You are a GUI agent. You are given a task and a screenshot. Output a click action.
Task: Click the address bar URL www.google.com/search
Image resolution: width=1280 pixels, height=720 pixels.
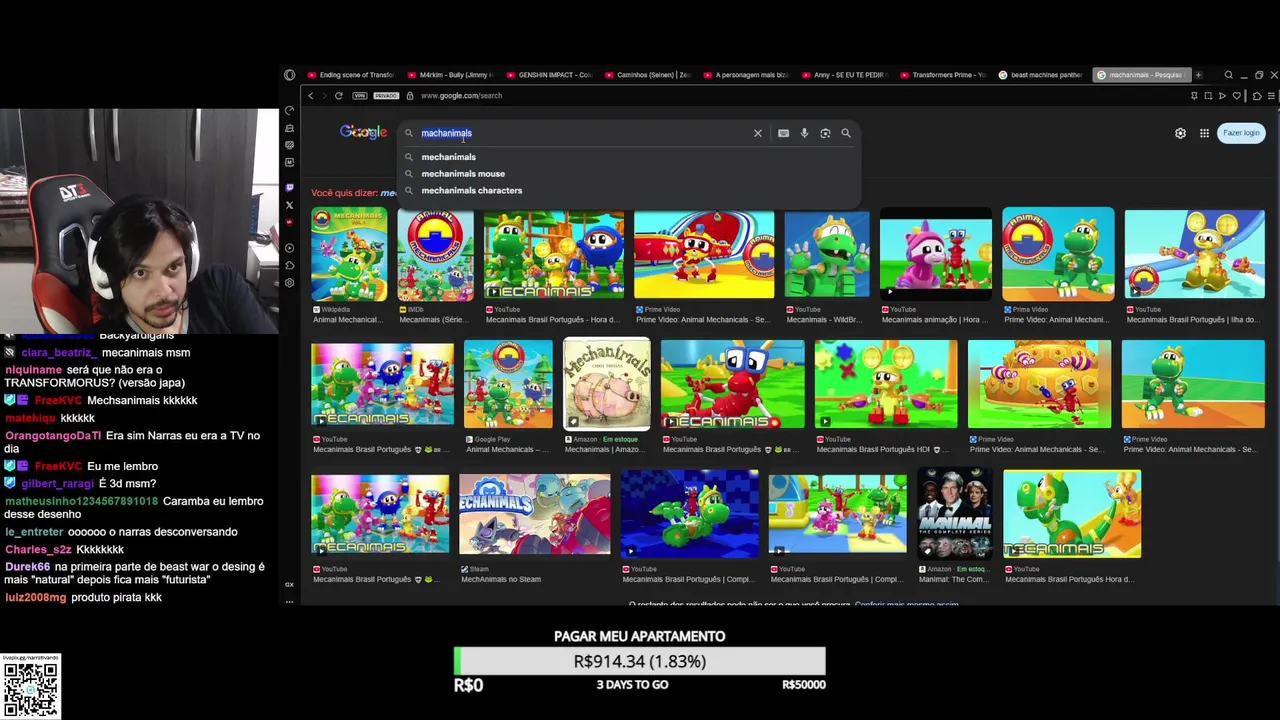(x=461, y=96)
